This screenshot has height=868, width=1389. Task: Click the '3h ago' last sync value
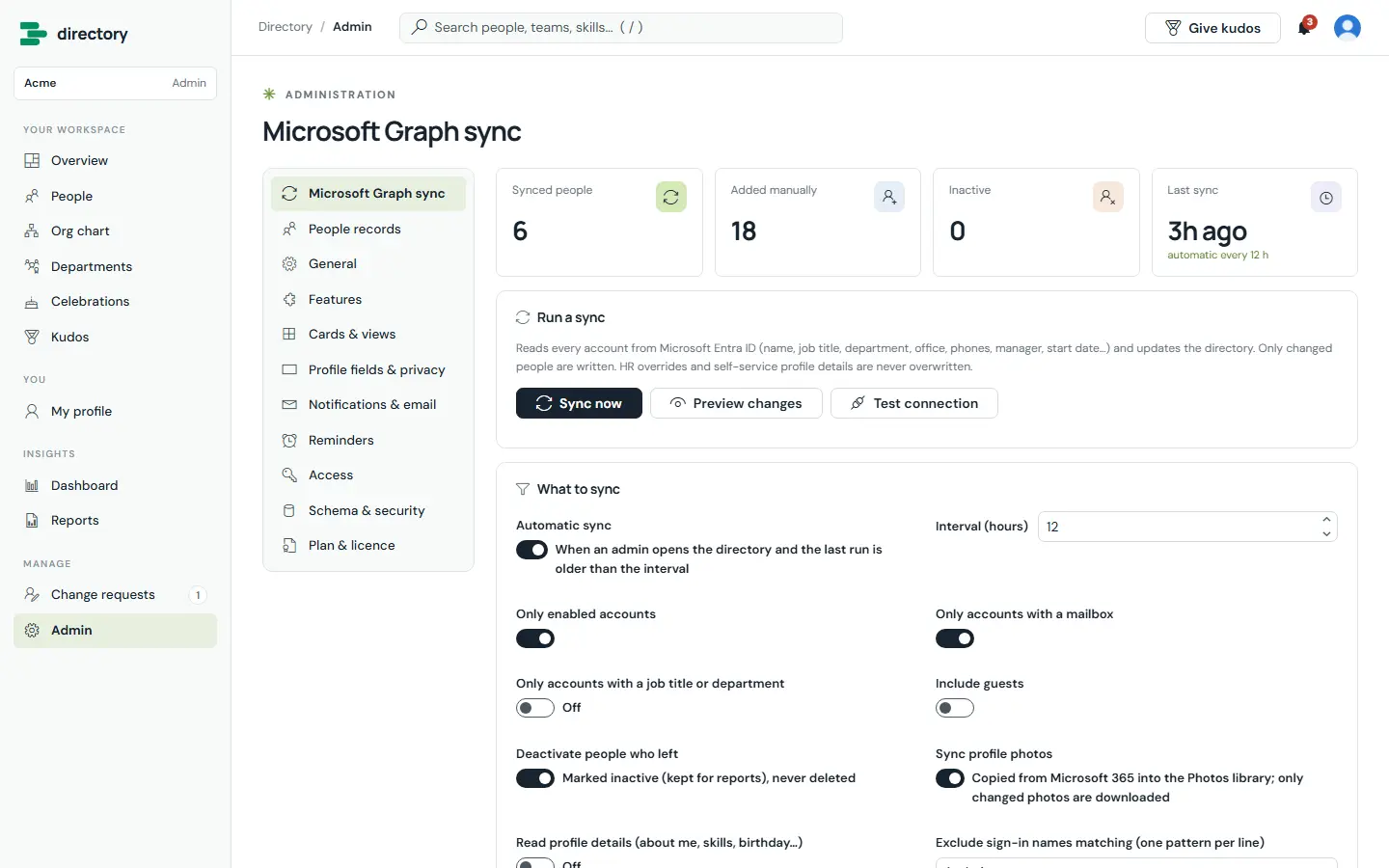point(1207,231)
